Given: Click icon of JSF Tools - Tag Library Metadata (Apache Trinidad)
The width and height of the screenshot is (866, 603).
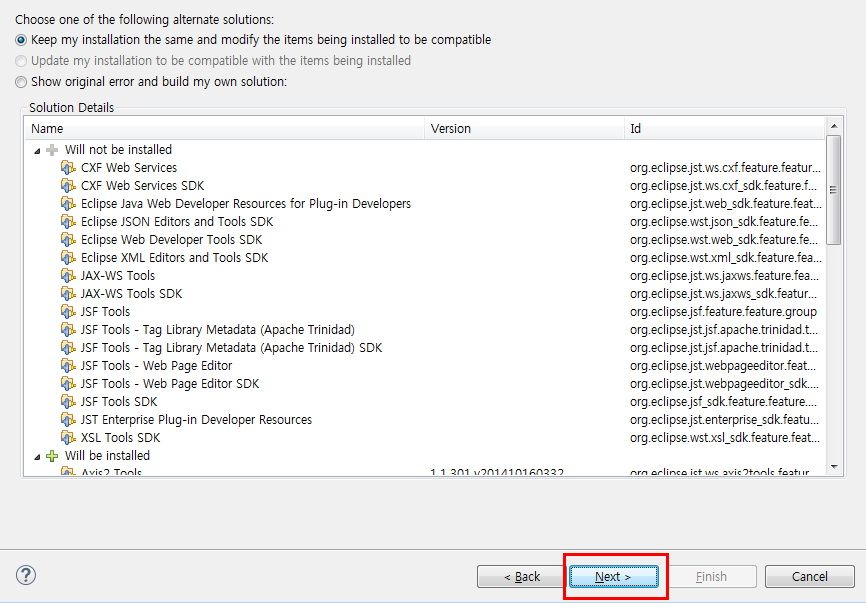Looking at the screenshot, I should click(x=68, y=330).
